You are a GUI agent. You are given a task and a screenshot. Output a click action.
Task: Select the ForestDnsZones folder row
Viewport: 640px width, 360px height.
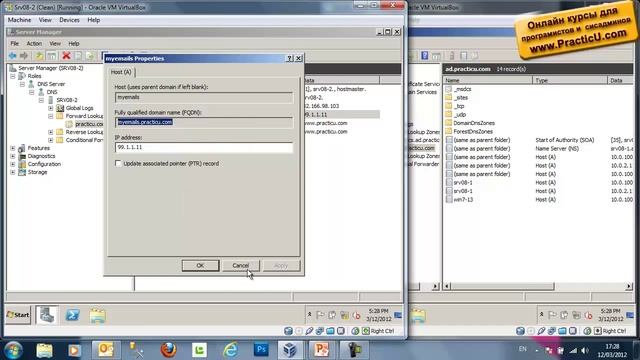469,131
